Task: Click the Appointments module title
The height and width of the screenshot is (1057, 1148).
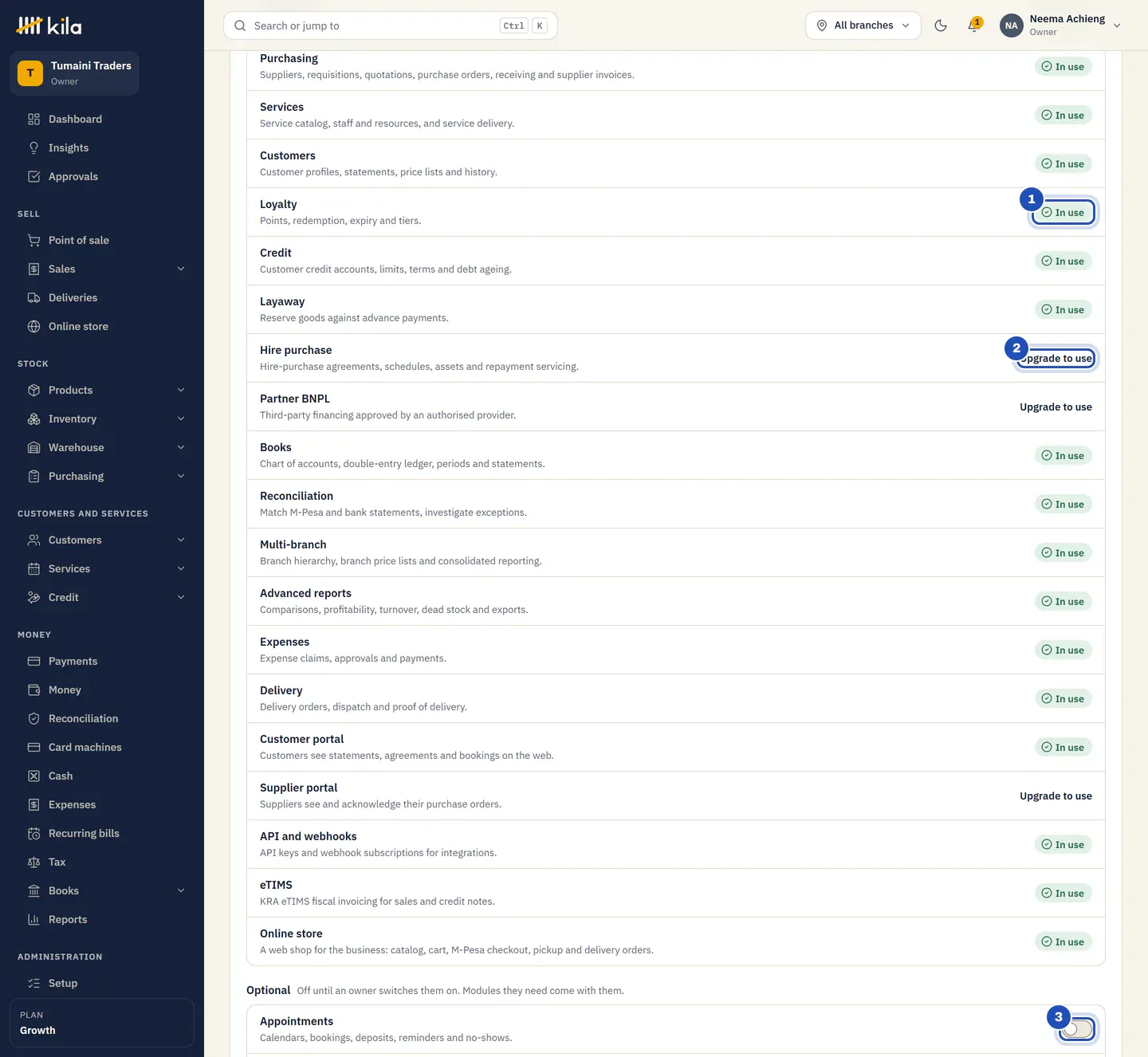Action: click(297, 1021)
